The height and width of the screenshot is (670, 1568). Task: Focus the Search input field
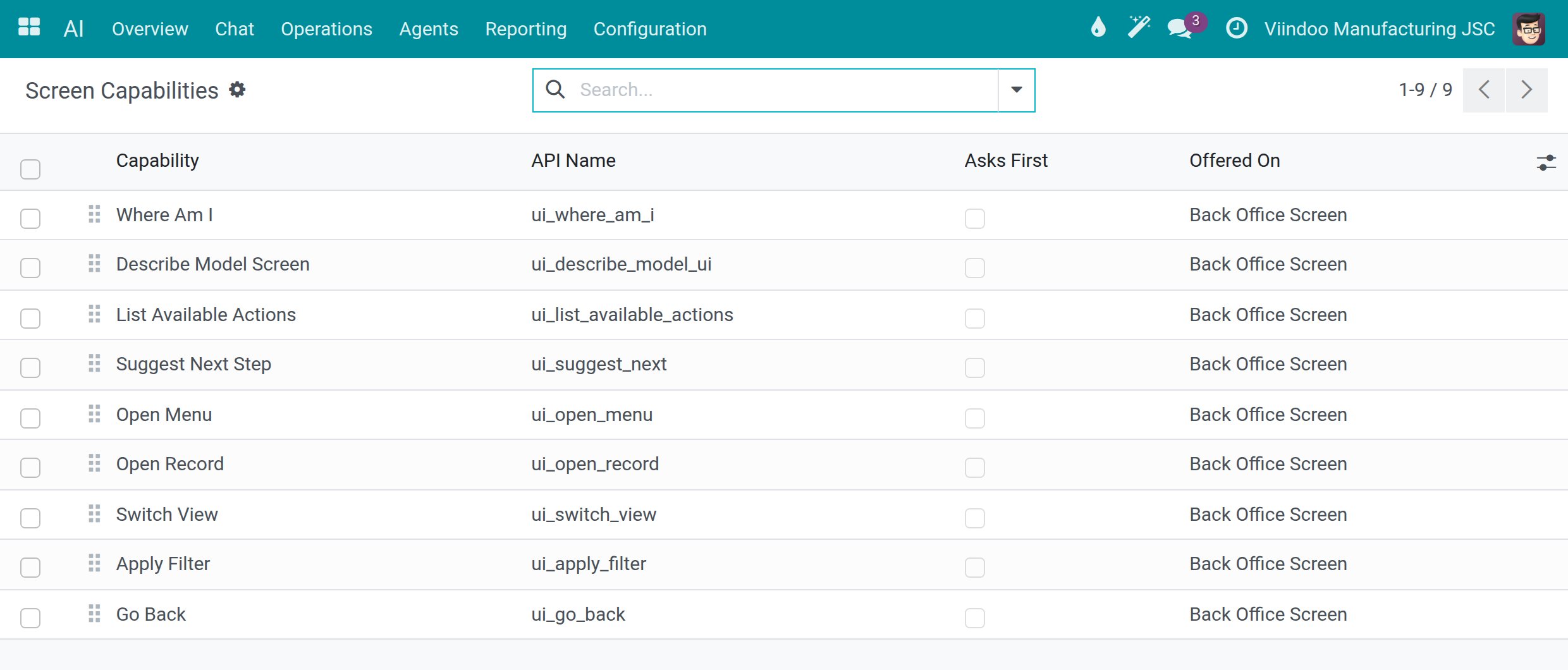784,90
